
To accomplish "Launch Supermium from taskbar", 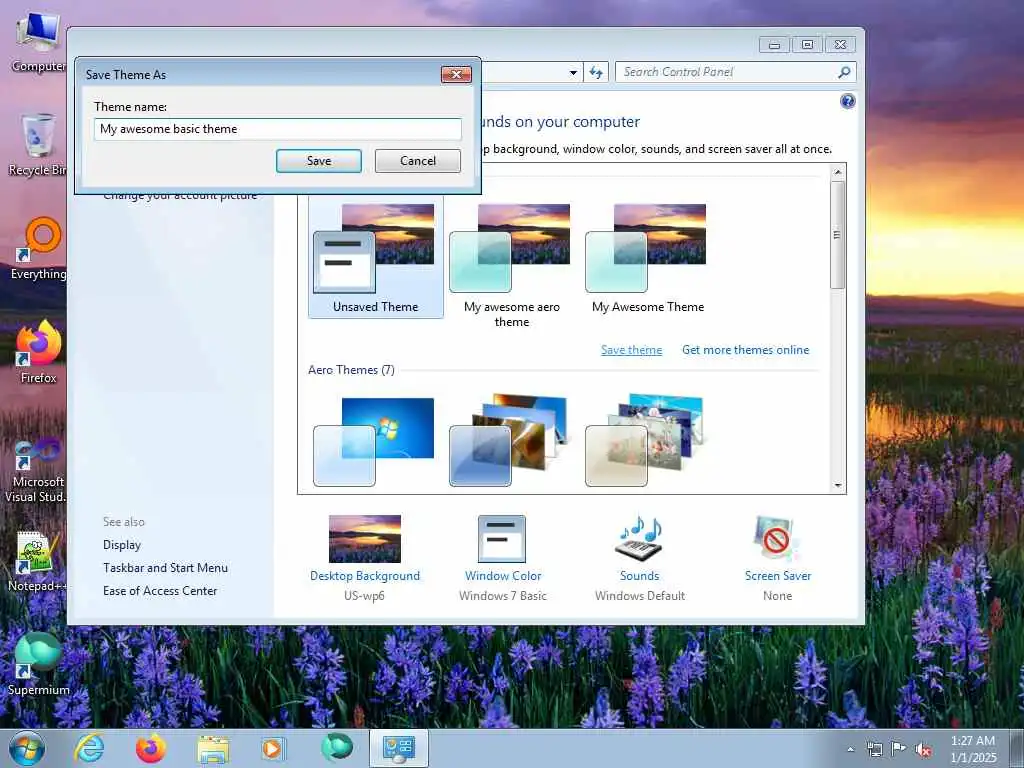I will coord(337,748).
